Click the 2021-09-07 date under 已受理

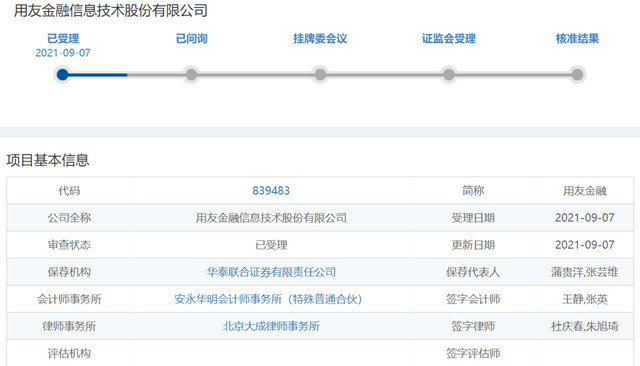[63, 53]
